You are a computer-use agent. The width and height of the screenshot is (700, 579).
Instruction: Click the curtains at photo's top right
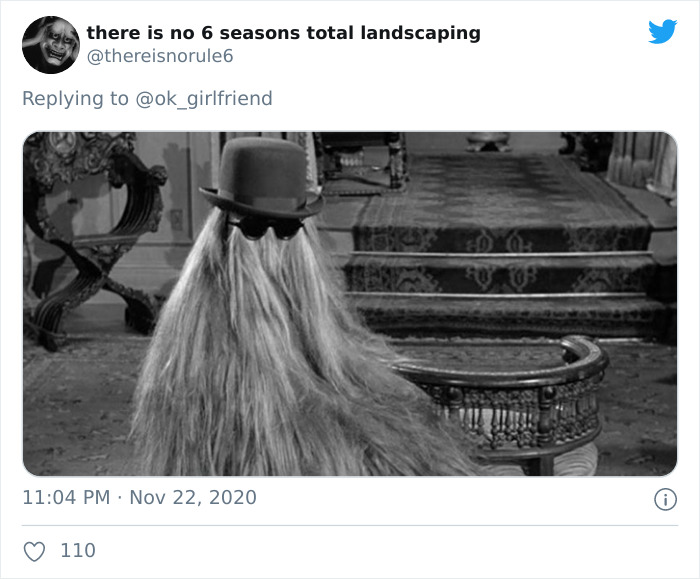(x=643, y=163)
